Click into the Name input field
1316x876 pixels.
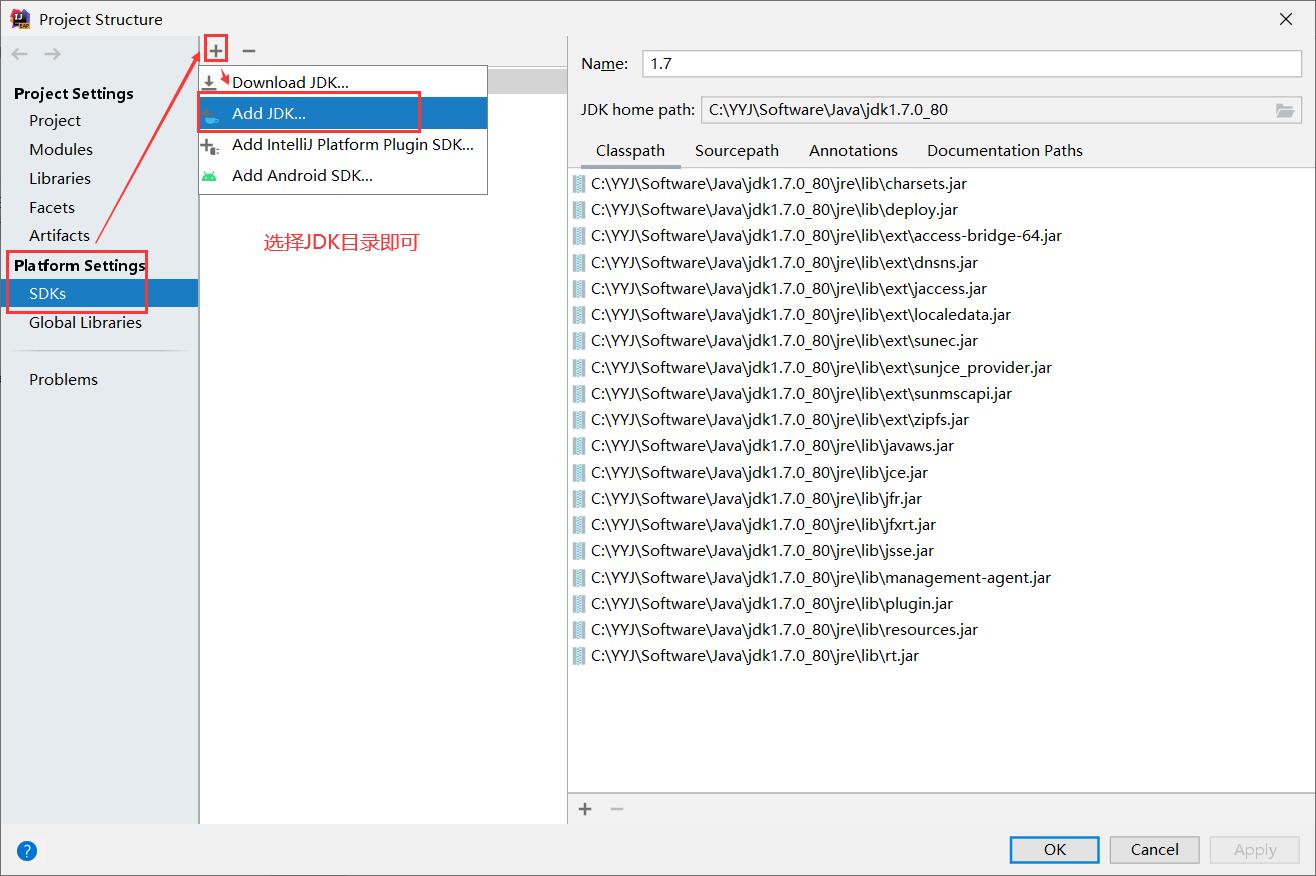click(x=972, y=63)
